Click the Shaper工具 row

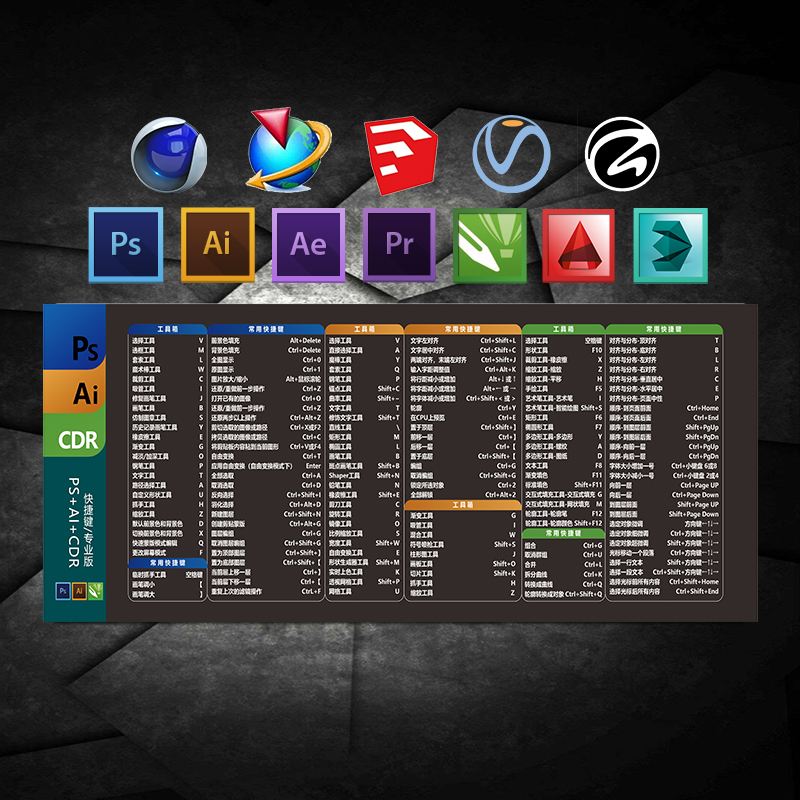pyautogui.click(x=364, y=476)
